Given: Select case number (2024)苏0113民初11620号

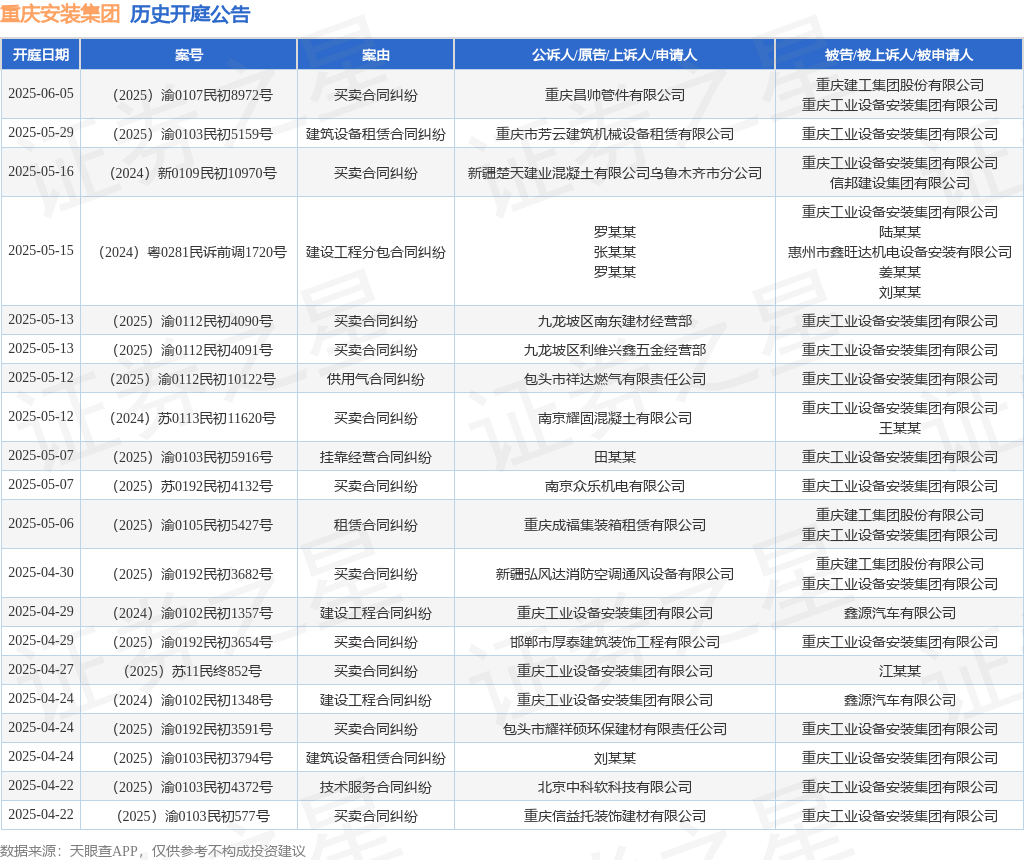Looking at the screenshot, I should [x=189, y=419].
